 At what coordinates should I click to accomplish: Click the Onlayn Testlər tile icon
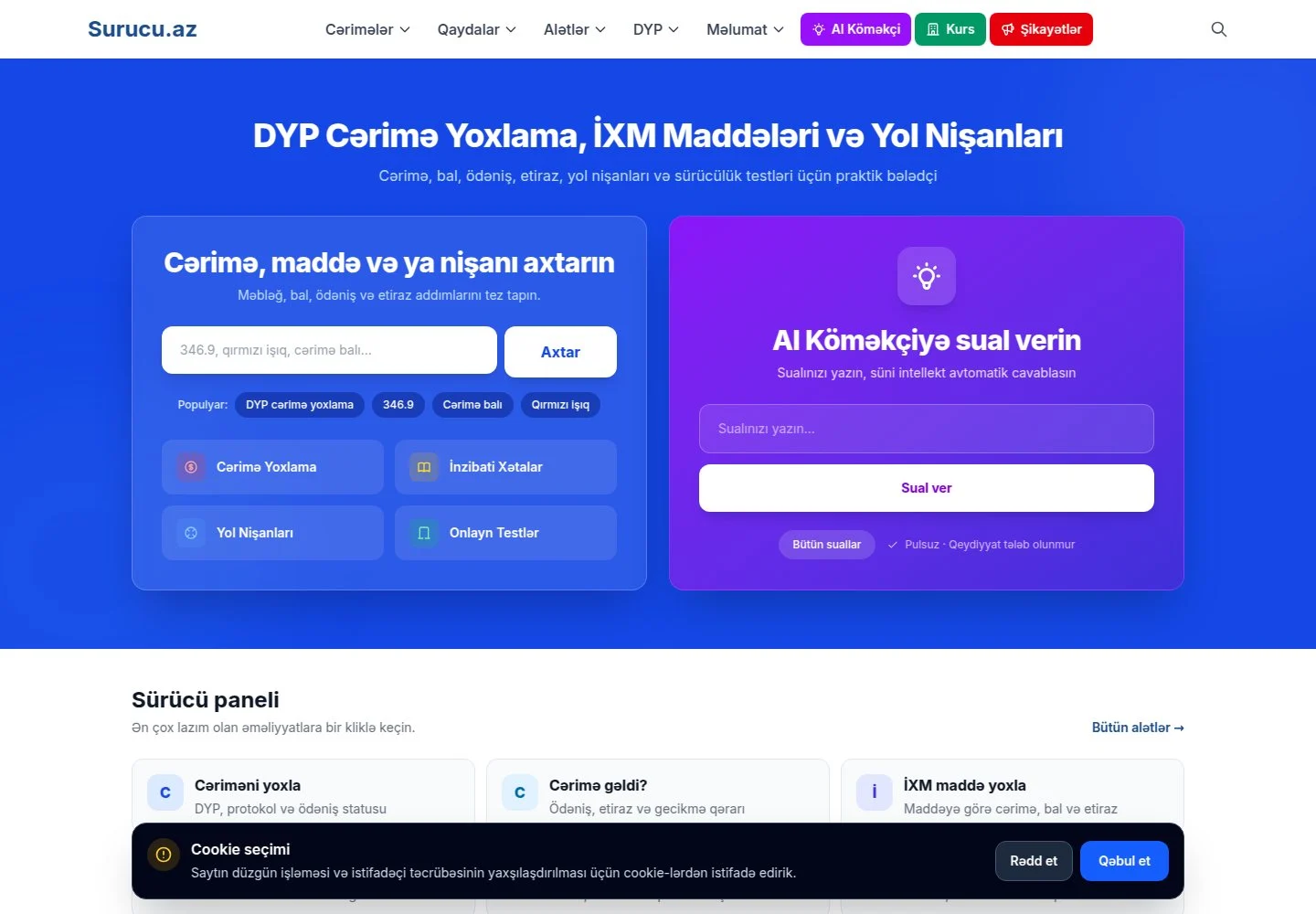[x=424, y=533]
